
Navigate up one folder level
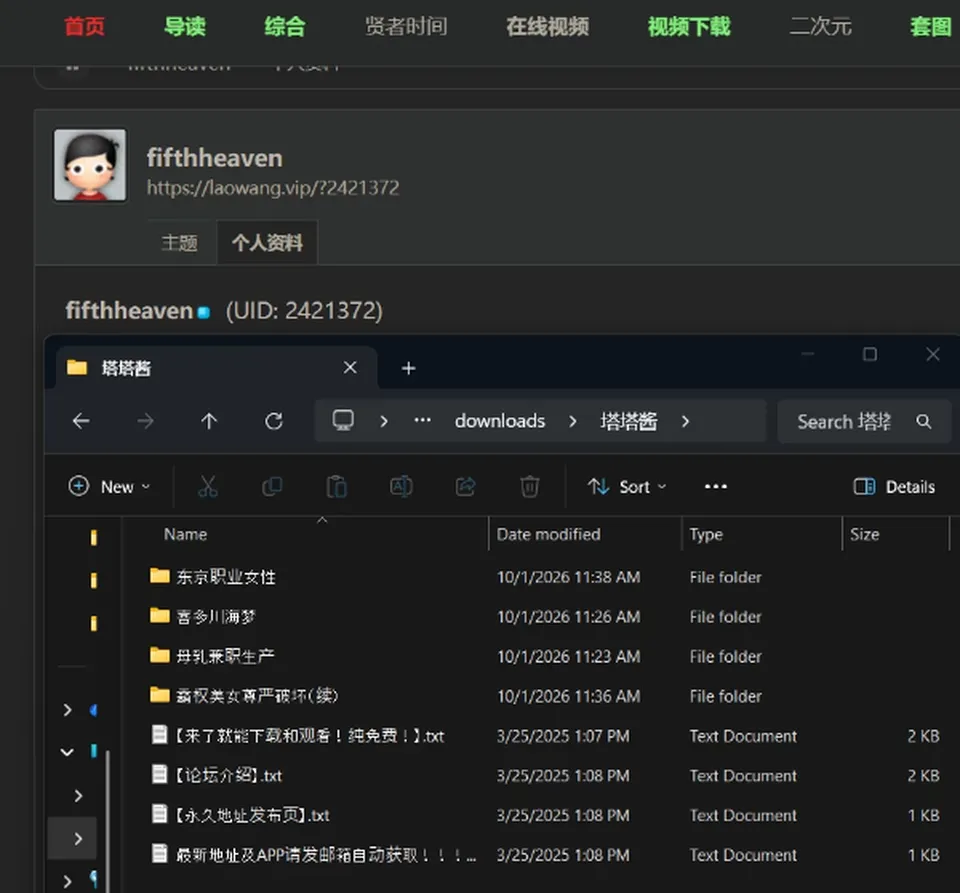click(x=209, y=421)
